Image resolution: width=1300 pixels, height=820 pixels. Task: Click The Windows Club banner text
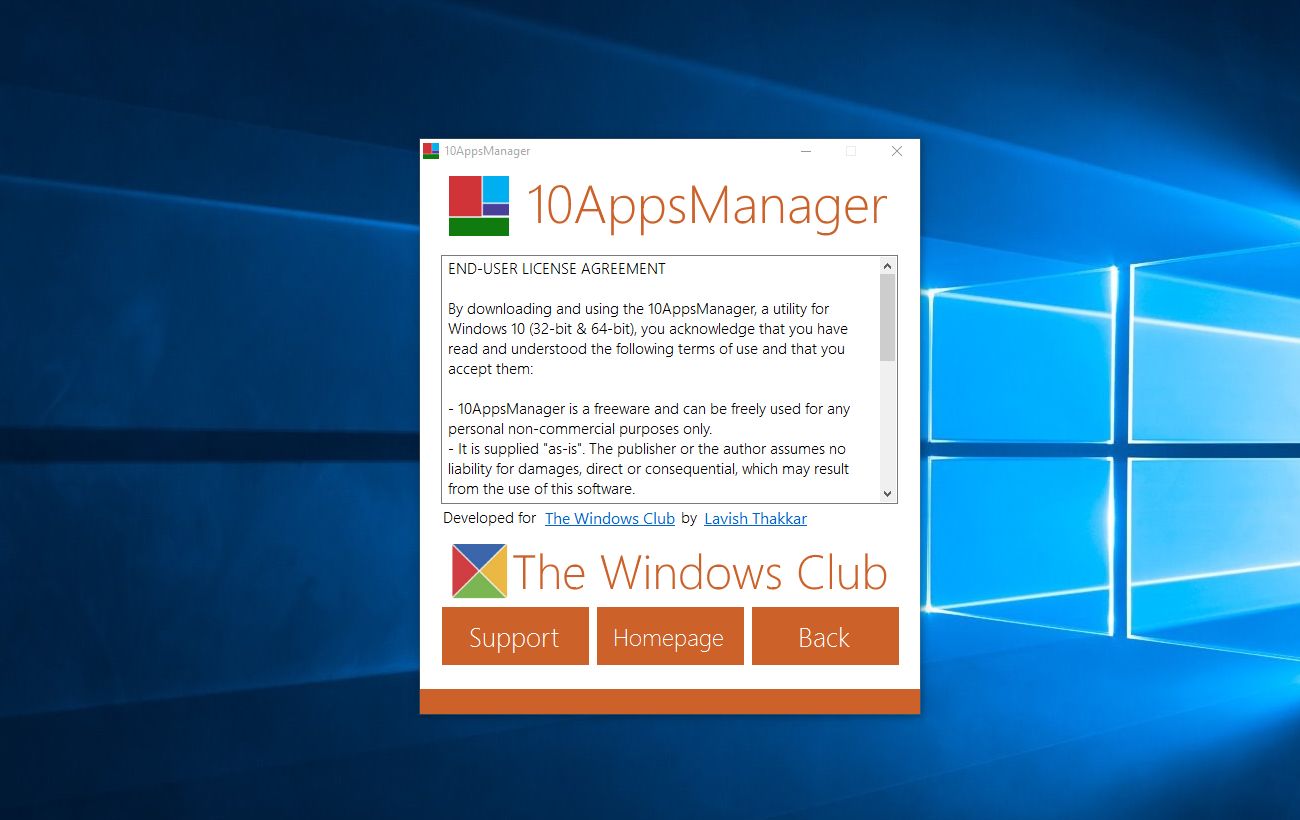[x=700, y=572]
